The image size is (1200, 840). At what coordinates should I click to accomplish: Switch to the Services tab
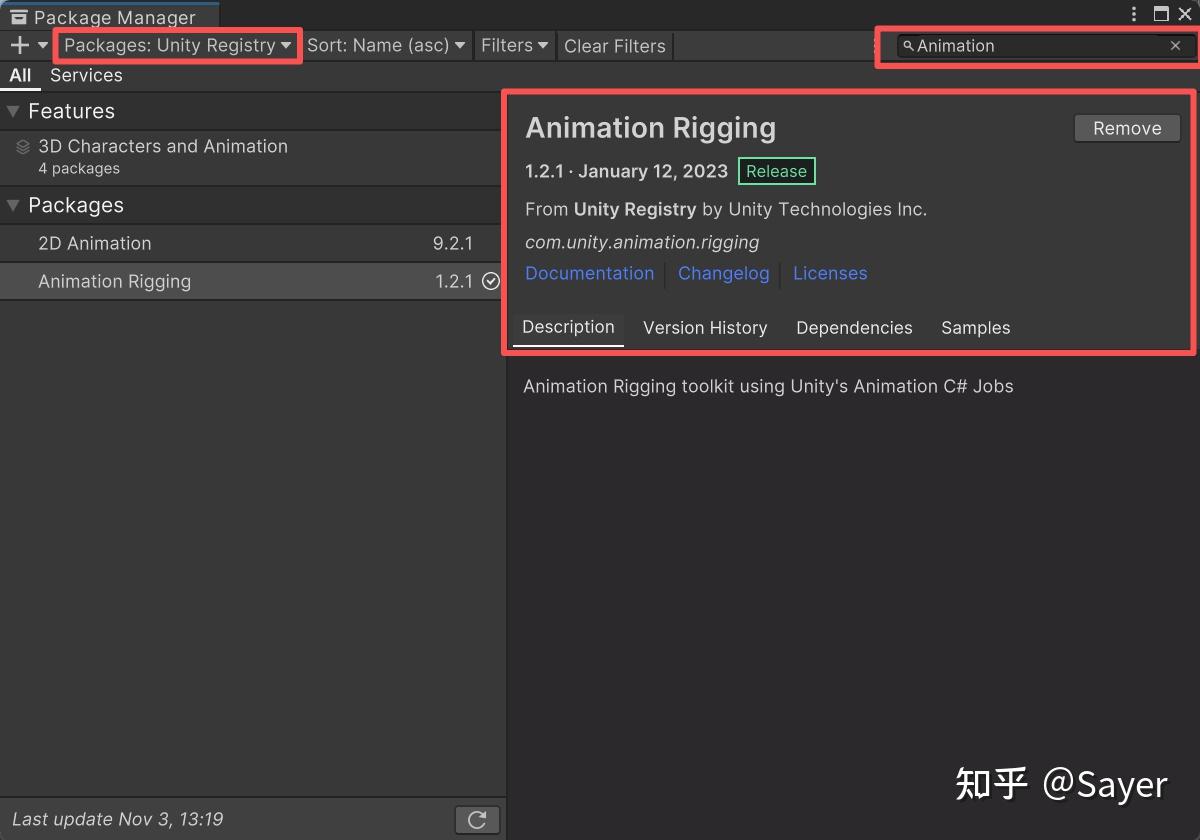pos(86,75)
